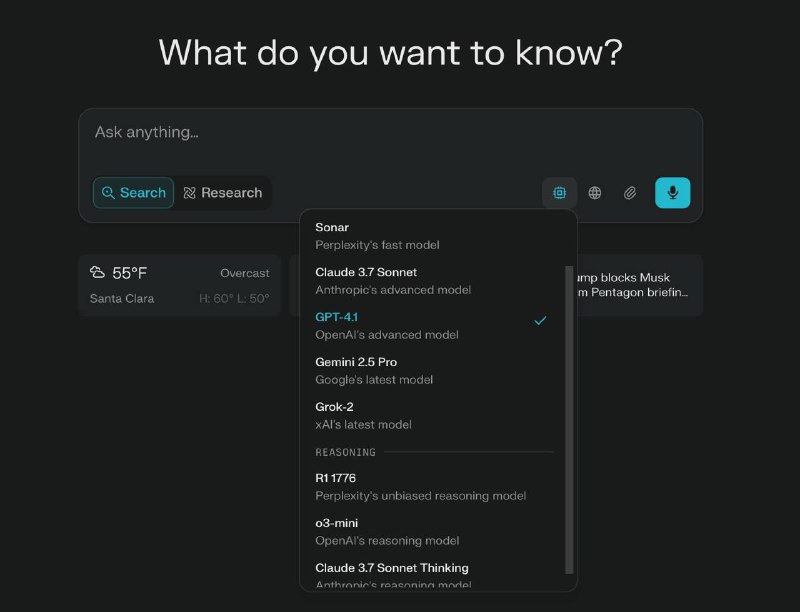Select Claude 3.7 Sonnet model
This screenshot has height=612, width=800.
434,280
